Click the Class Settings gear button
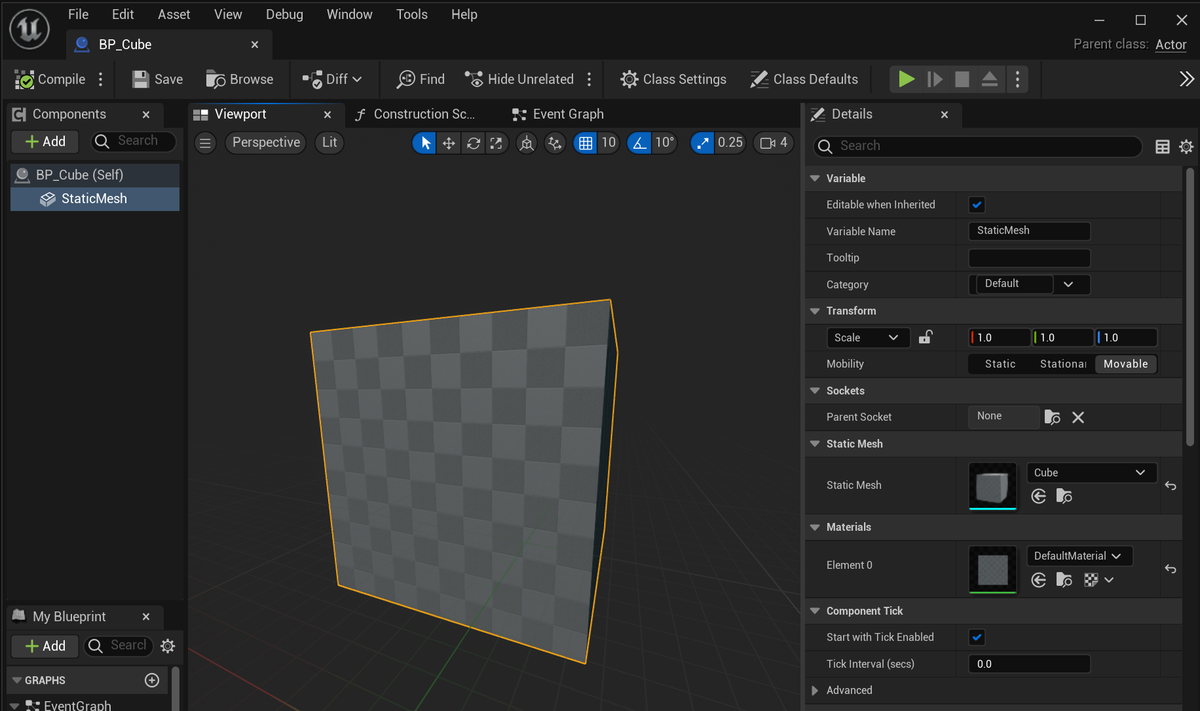 [x=672, y=79]
